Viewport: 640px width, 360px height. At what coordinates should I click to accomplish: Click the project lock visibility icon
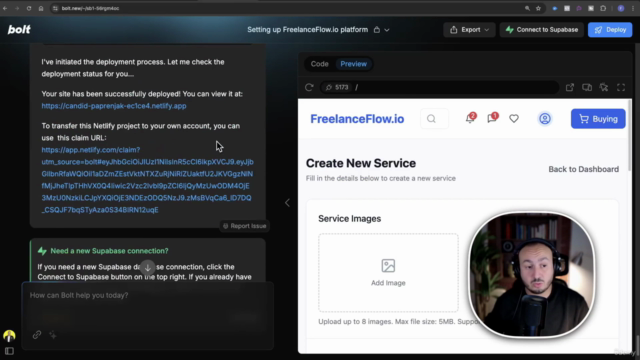tap(377, 30)
